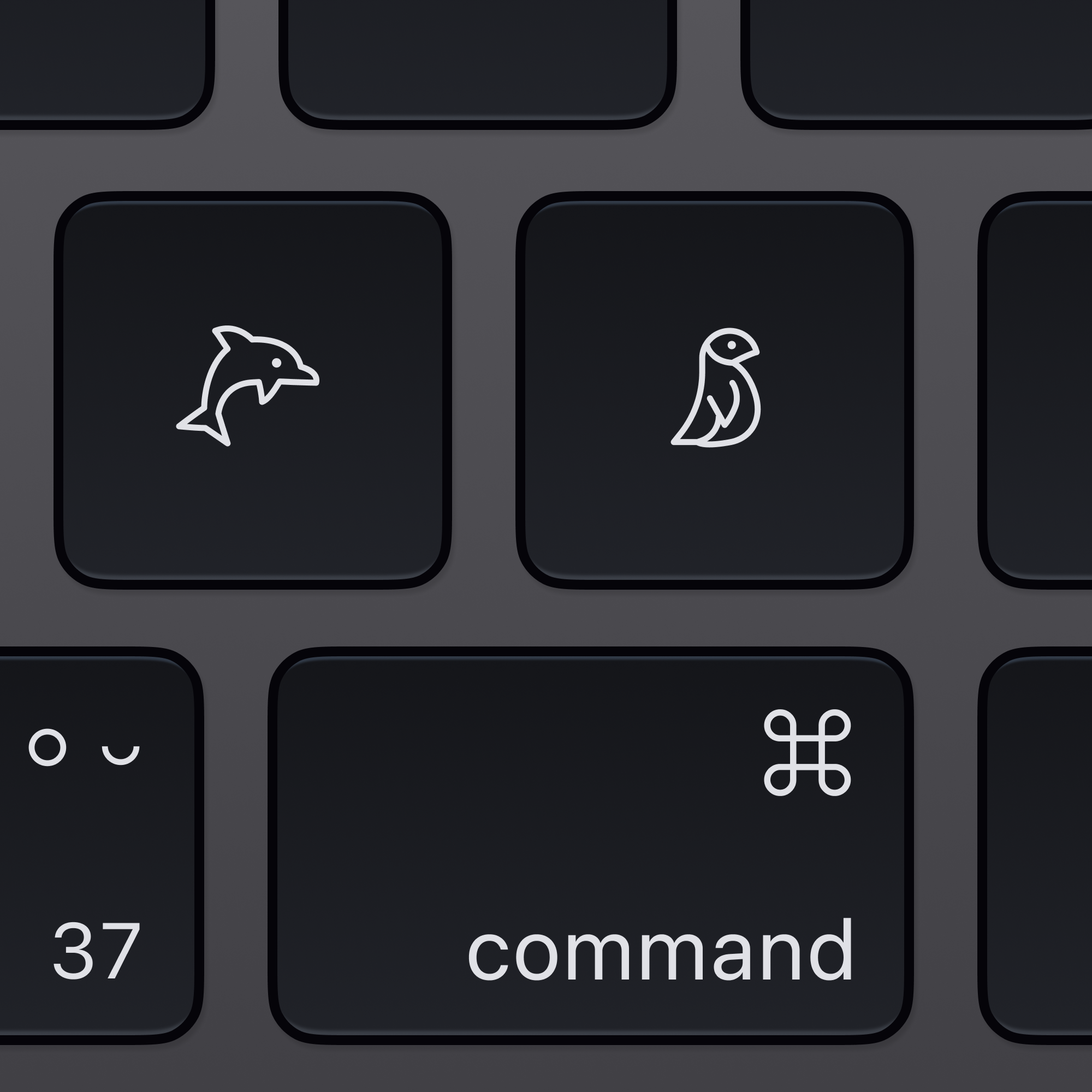Click the ⌘ cloverleaf symbol
The width and height of the screenshot is (1092, 1092).
pos(807,752)
